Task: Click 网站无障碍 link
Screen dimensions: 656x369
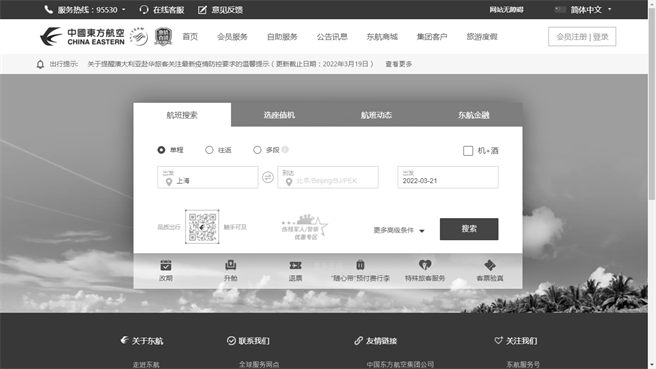Action: (506, 10)
